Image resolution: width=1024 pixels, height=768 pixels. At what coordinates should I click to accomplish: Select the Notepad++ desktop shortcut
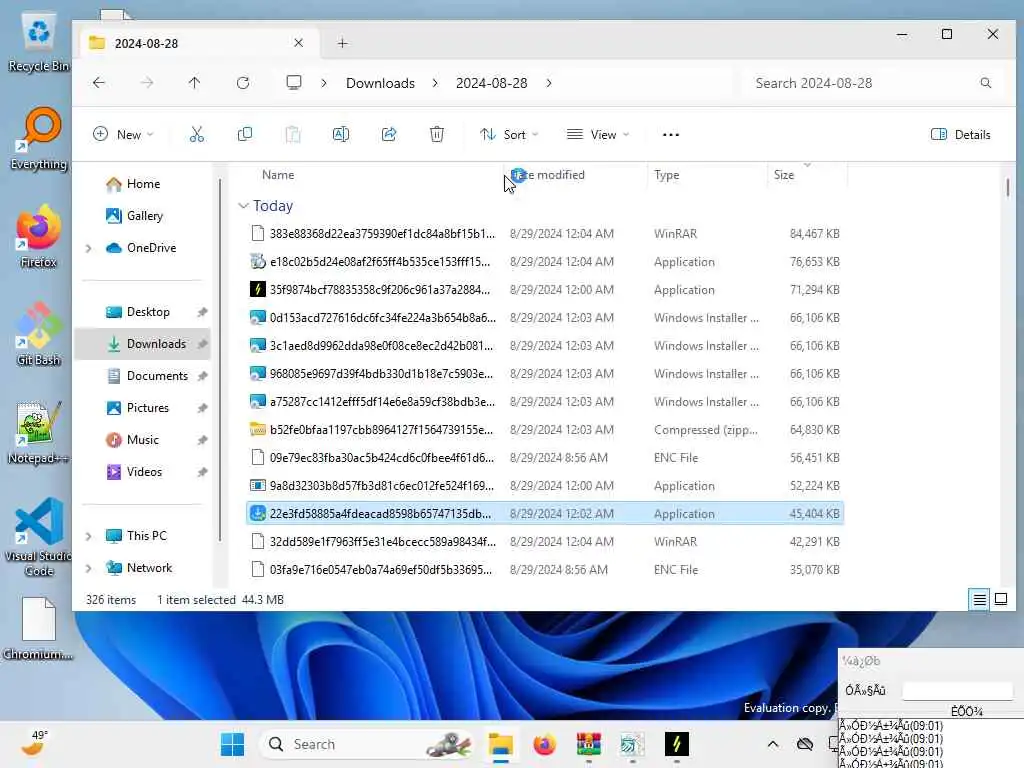[39, 432]
